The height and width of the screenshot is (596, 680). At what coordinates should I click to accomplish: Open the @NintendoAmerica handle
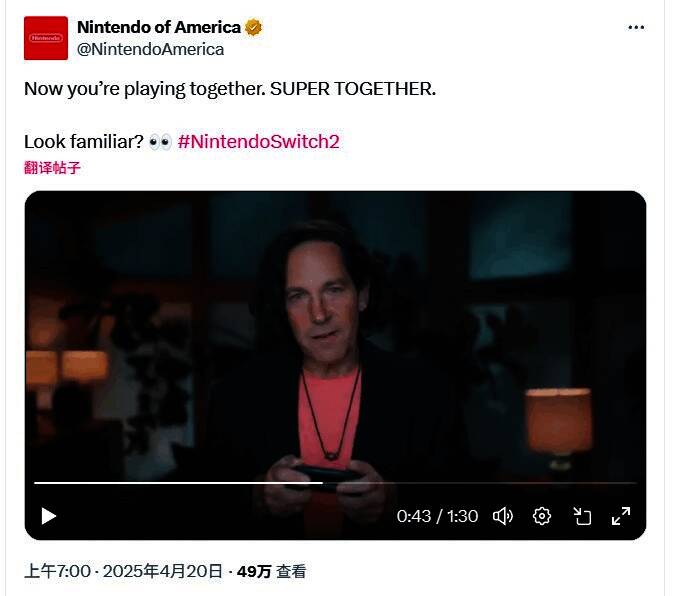(150, 49)
